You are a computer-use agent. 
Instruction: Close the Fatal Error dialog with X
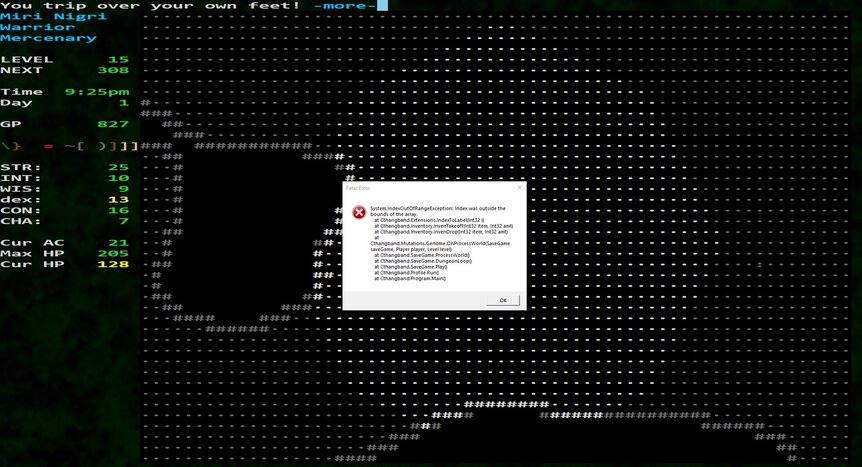(519, 187)
